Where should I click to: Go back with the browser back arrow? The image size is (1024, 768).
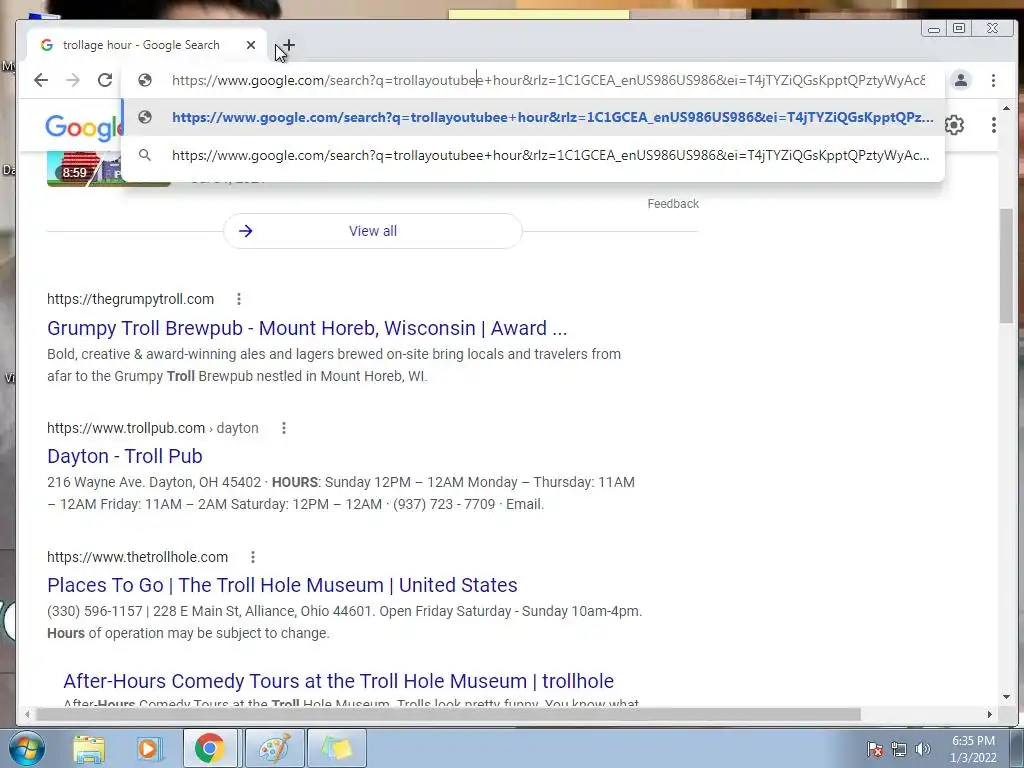click(x=41, y=80)
